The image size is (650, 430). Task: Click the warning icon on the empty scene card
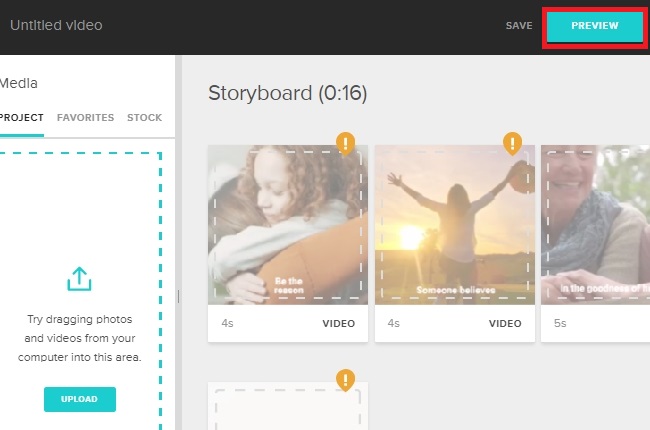click(x=345, y=380)
